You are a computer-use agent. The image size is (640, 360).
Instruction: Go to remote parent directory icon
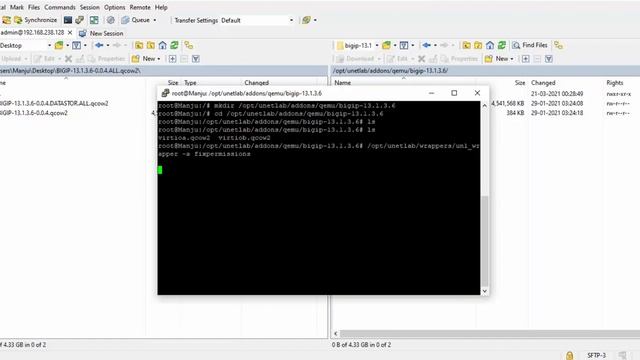(x=466, y=45)
